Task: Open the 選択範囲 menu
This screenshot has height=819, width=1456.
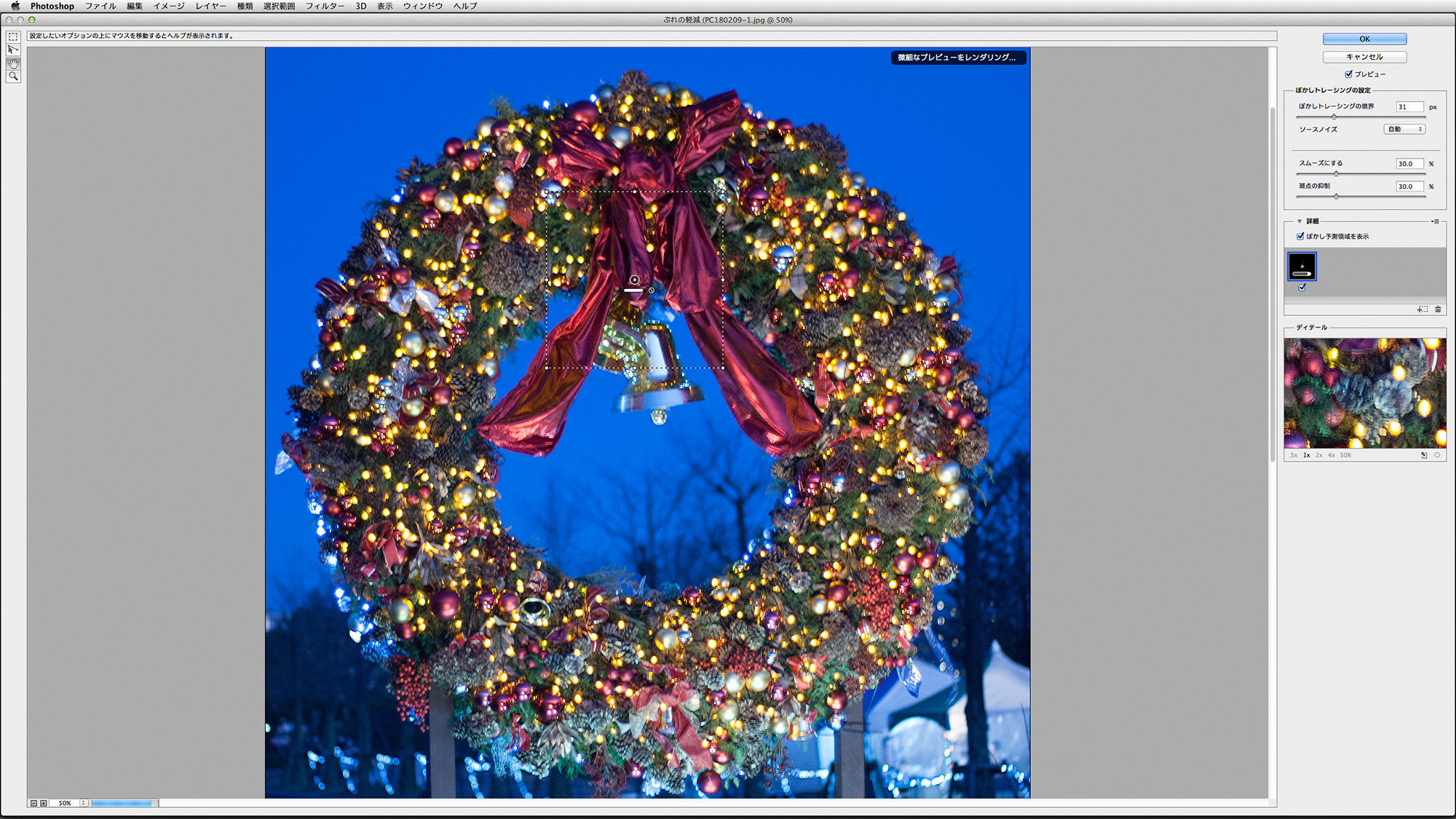Action: click(x=279, y=6)
